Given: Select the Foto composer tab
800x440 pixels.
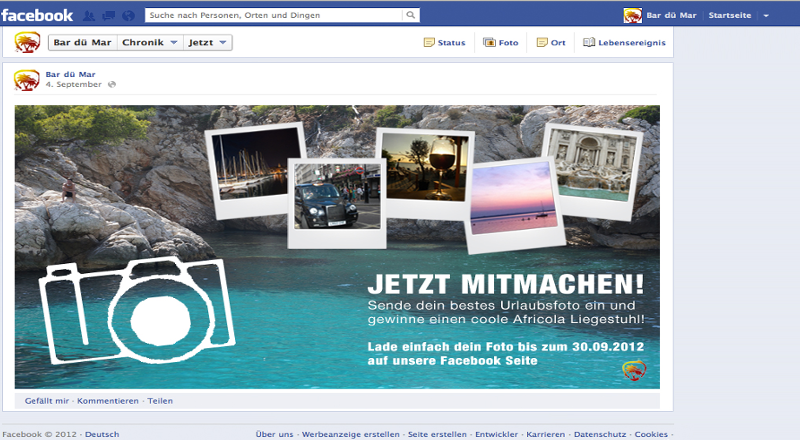Looking at the screenshot, I should tap(501, 42).
